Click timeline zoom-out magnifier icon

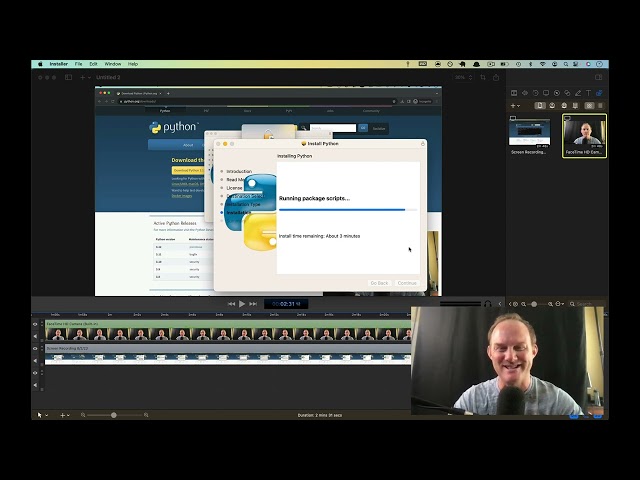[83, 415]
